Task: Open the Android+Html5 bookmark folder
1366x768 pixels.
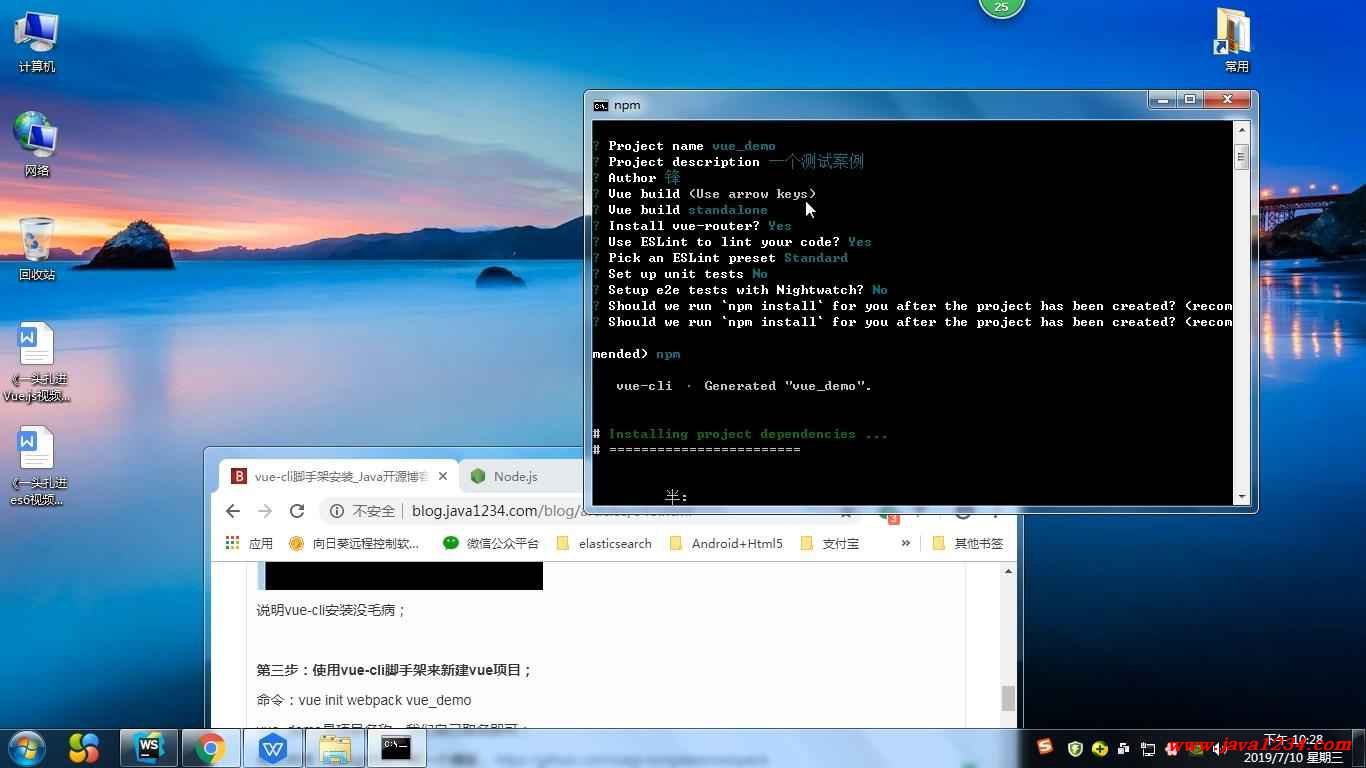Action: [x=726, y=543]
